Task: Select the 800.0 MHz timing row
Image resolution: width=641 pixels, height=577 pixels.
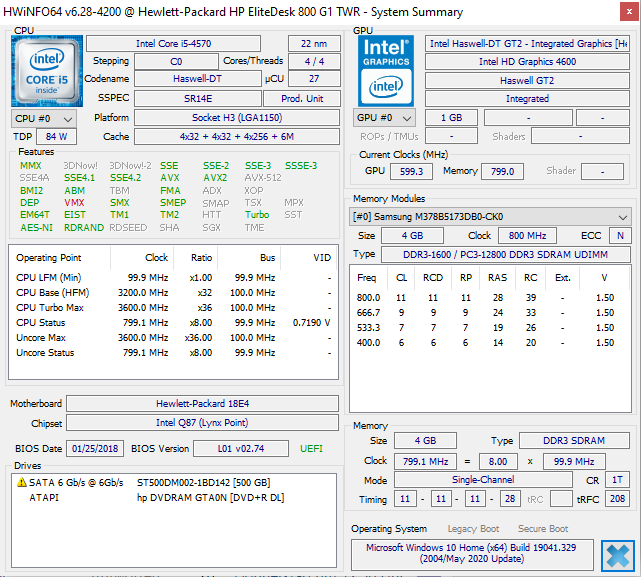Action: click(x=490, y=298)
